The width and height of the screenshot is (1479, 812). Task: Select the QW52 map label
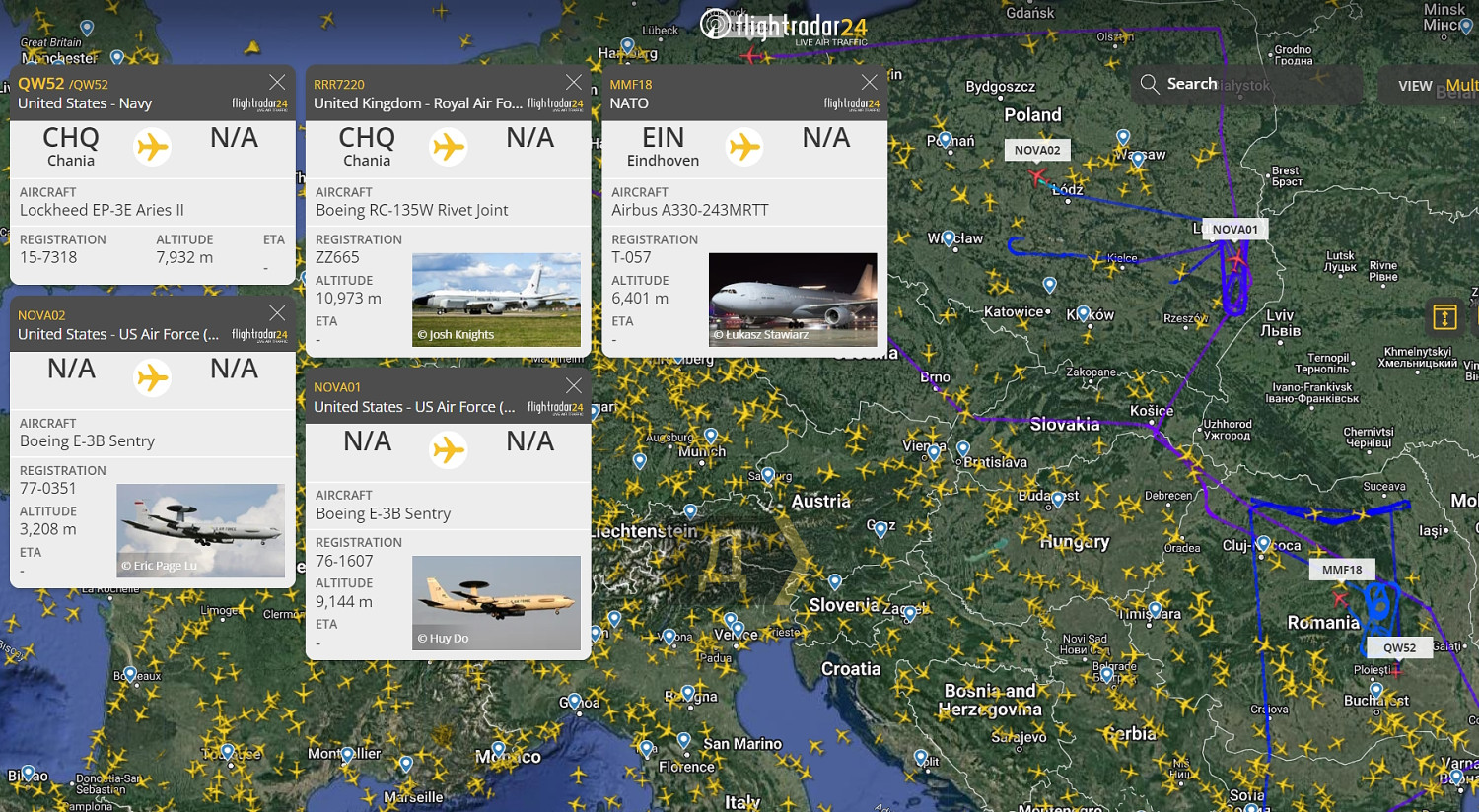1399,647
